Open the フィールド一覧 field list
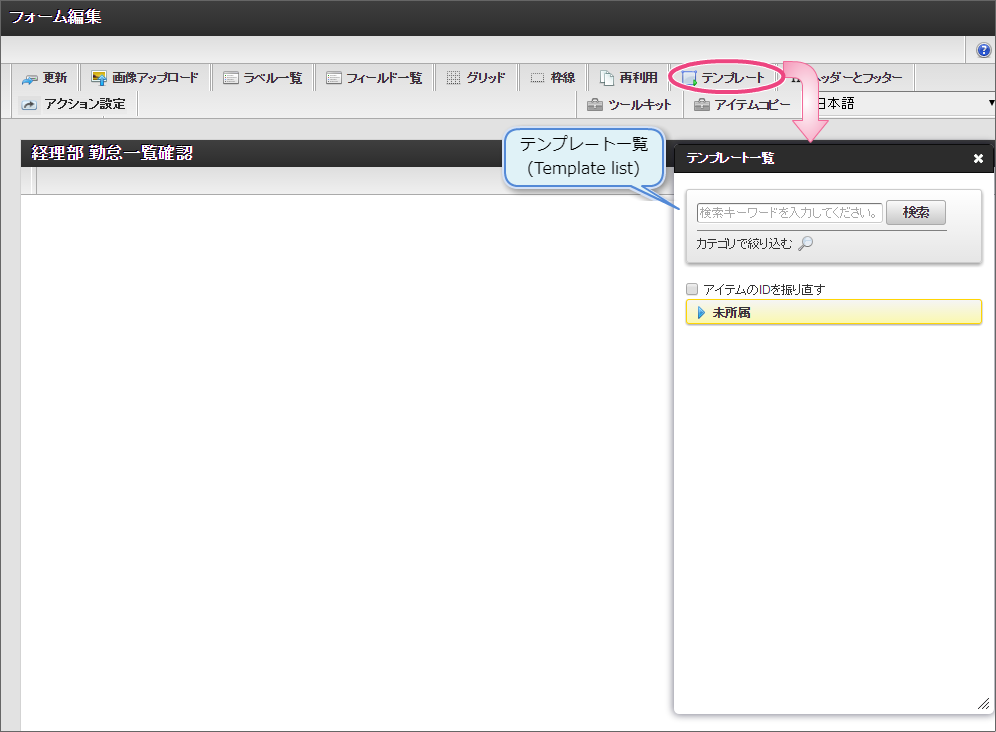 (374, 78)
